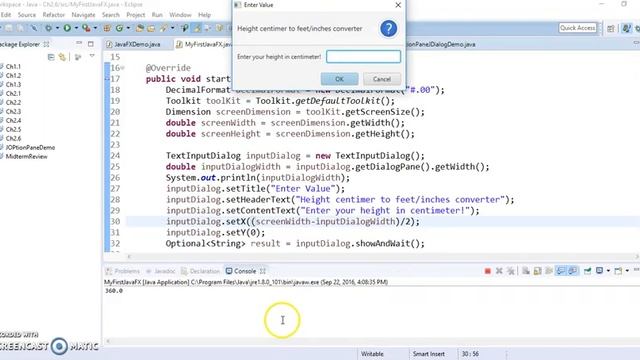The image size is (640, 360).
Task: Select the MidtermReview project
Action: (26, 156)
